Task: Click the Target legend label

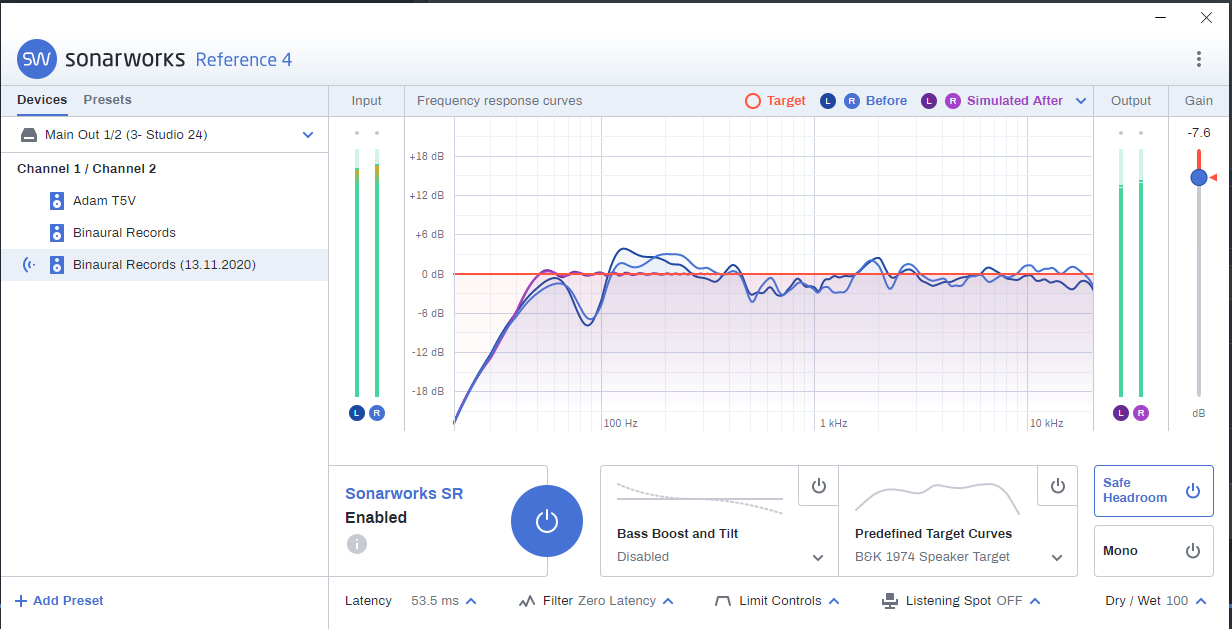Action: [x=786, y=101]
